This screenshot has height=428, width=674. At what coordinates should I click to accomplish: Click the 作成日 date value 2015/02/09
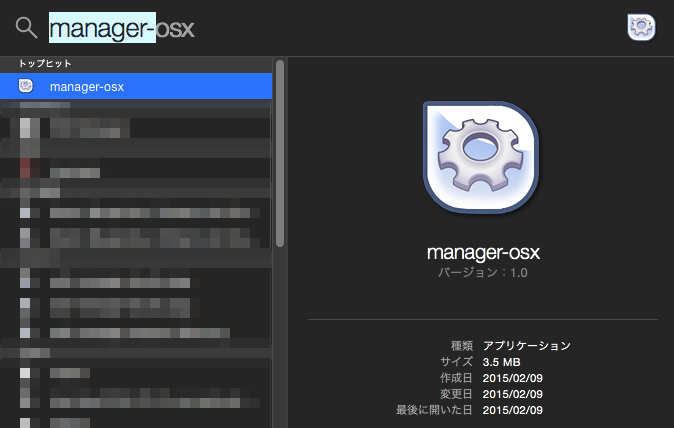512,378
